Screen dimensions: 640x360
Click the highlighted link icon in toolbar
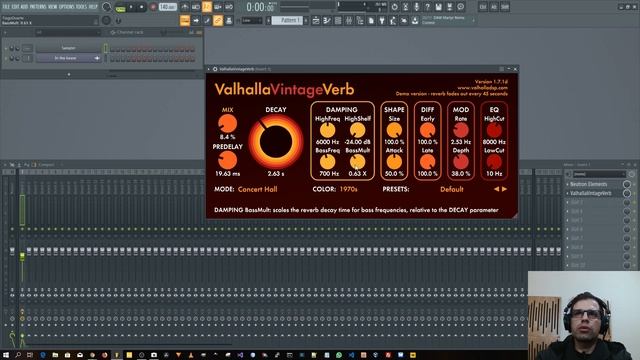[x=218, y=20]
